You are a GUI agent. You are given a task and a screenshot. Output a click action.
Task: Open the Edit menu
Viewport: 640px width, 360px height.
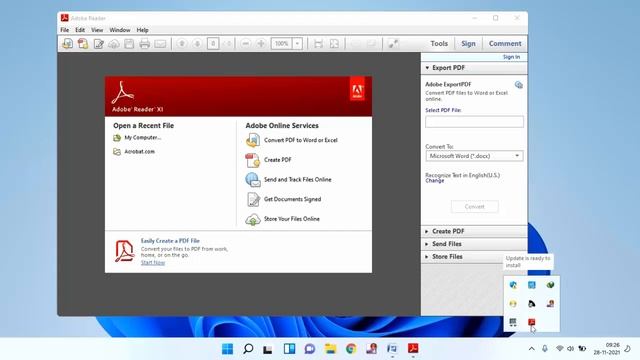click(x=80, y=30)
